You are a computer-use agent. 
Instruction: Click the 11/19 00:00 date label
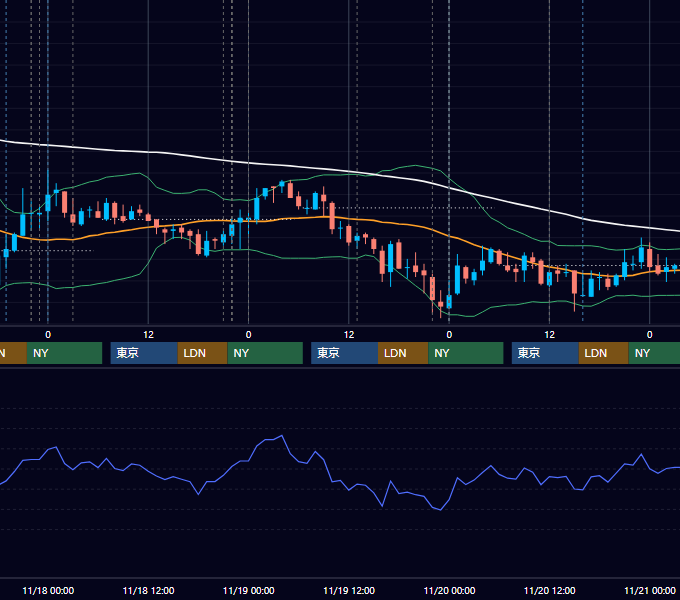(x=248, y=590)
